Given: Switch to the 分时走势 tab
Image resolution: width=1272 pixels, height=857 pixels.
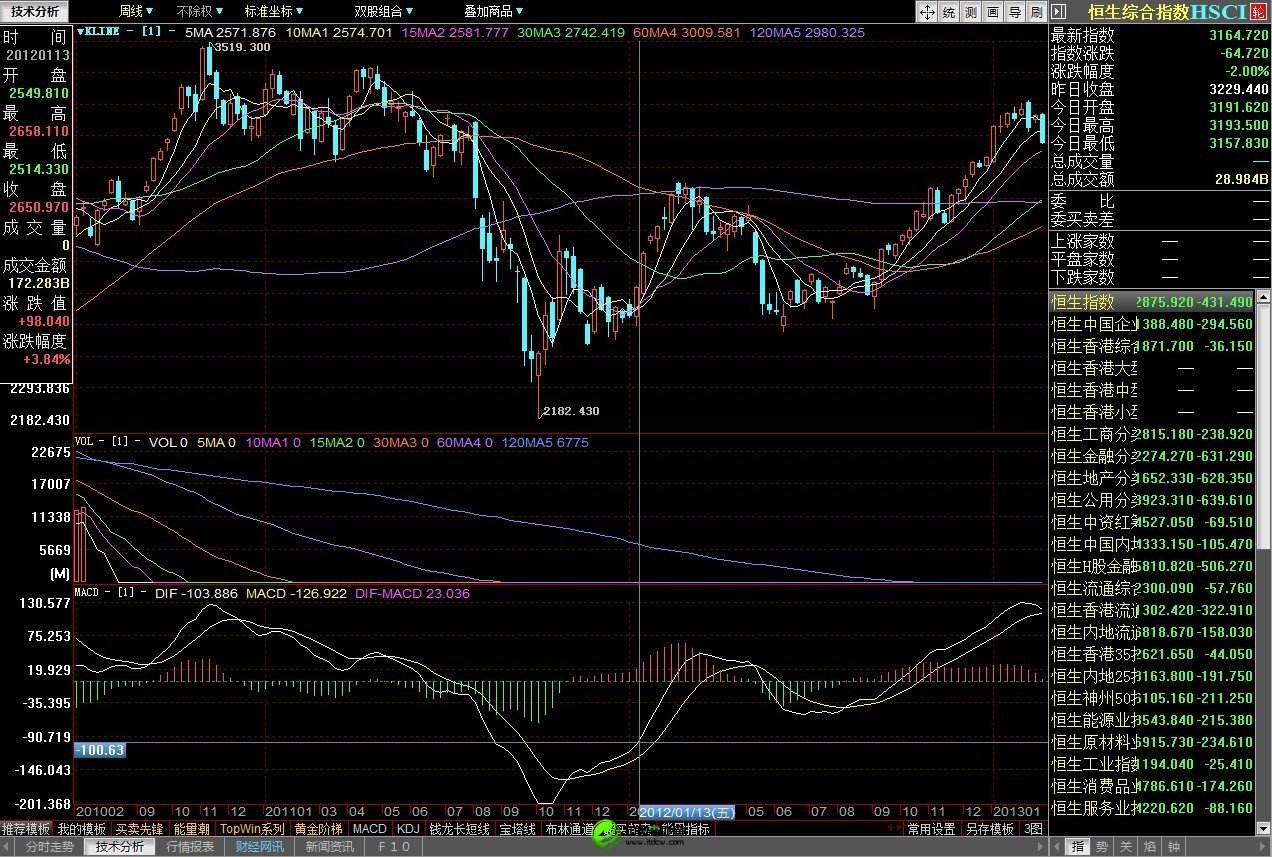Looking at the screenshot, I should 51,846.
